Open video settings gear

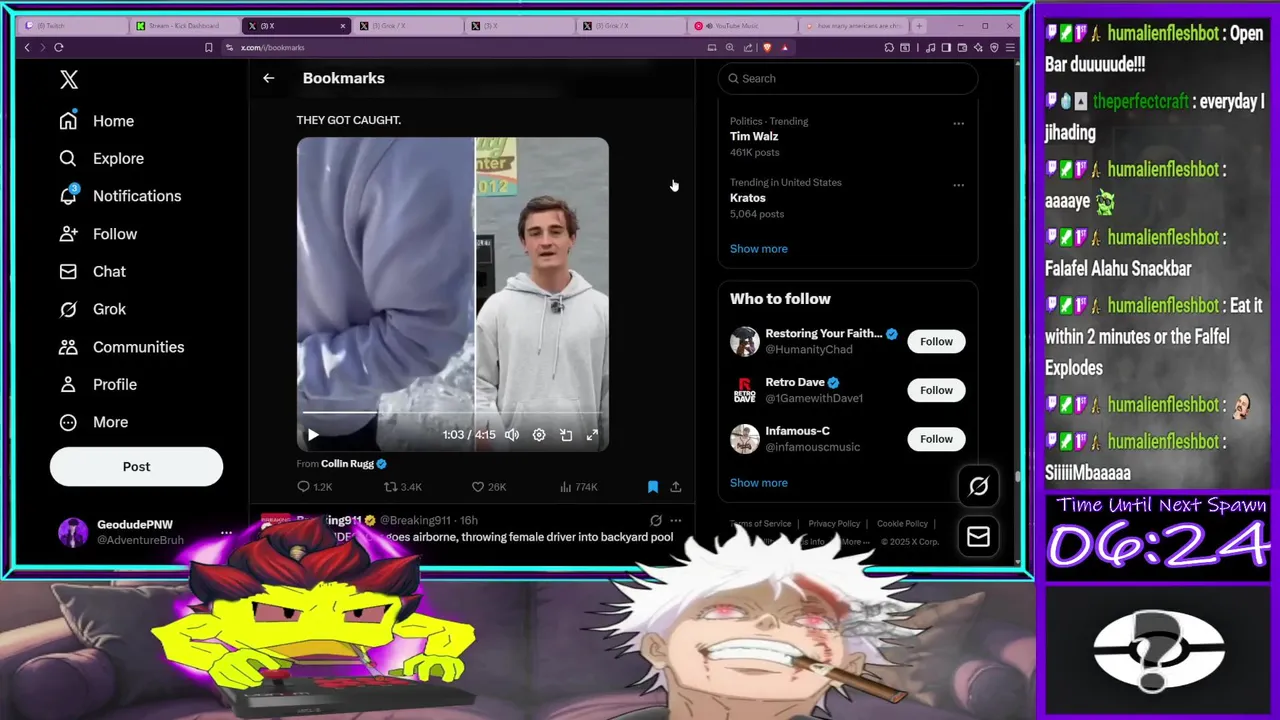(539, 435)
